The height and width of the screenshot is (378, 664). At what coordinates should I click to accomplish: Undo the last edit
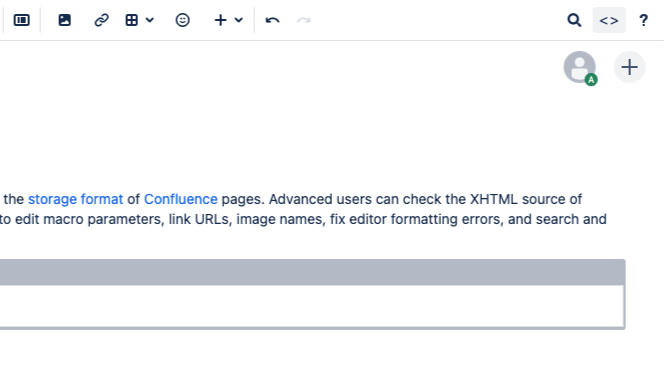click(272, 20)
